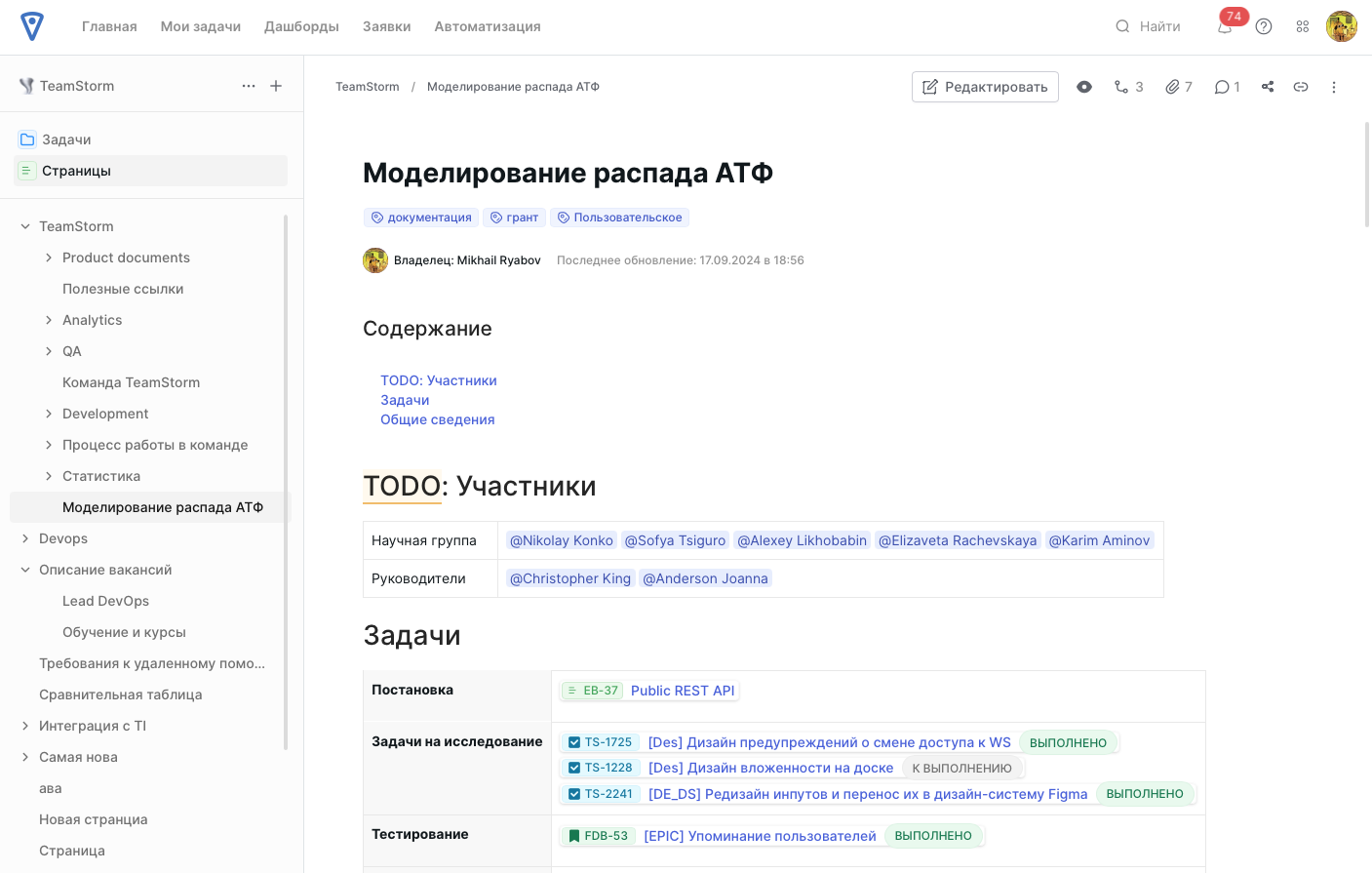Expand the Development tree section
Viewport: 1372px width, 873px height.
click(48, 414)
